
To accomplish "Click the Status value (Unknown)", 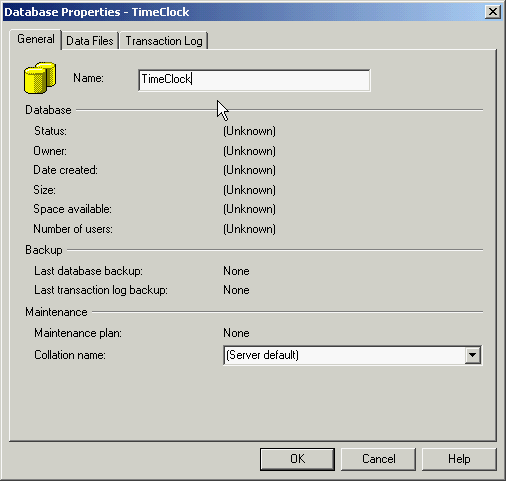I will [249, 131].
